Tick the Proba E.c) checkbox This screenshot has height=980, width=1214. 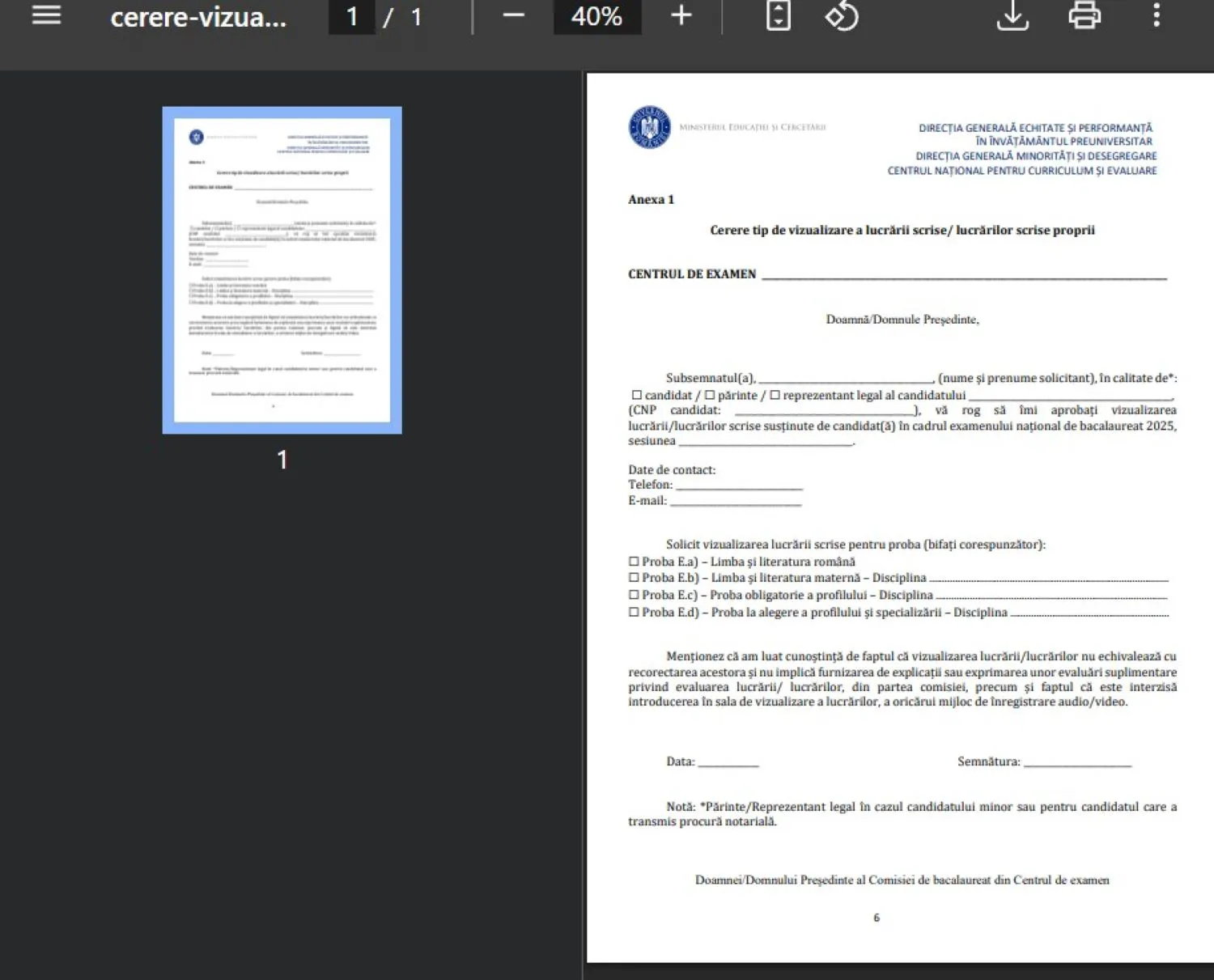[x=634, y=595]
